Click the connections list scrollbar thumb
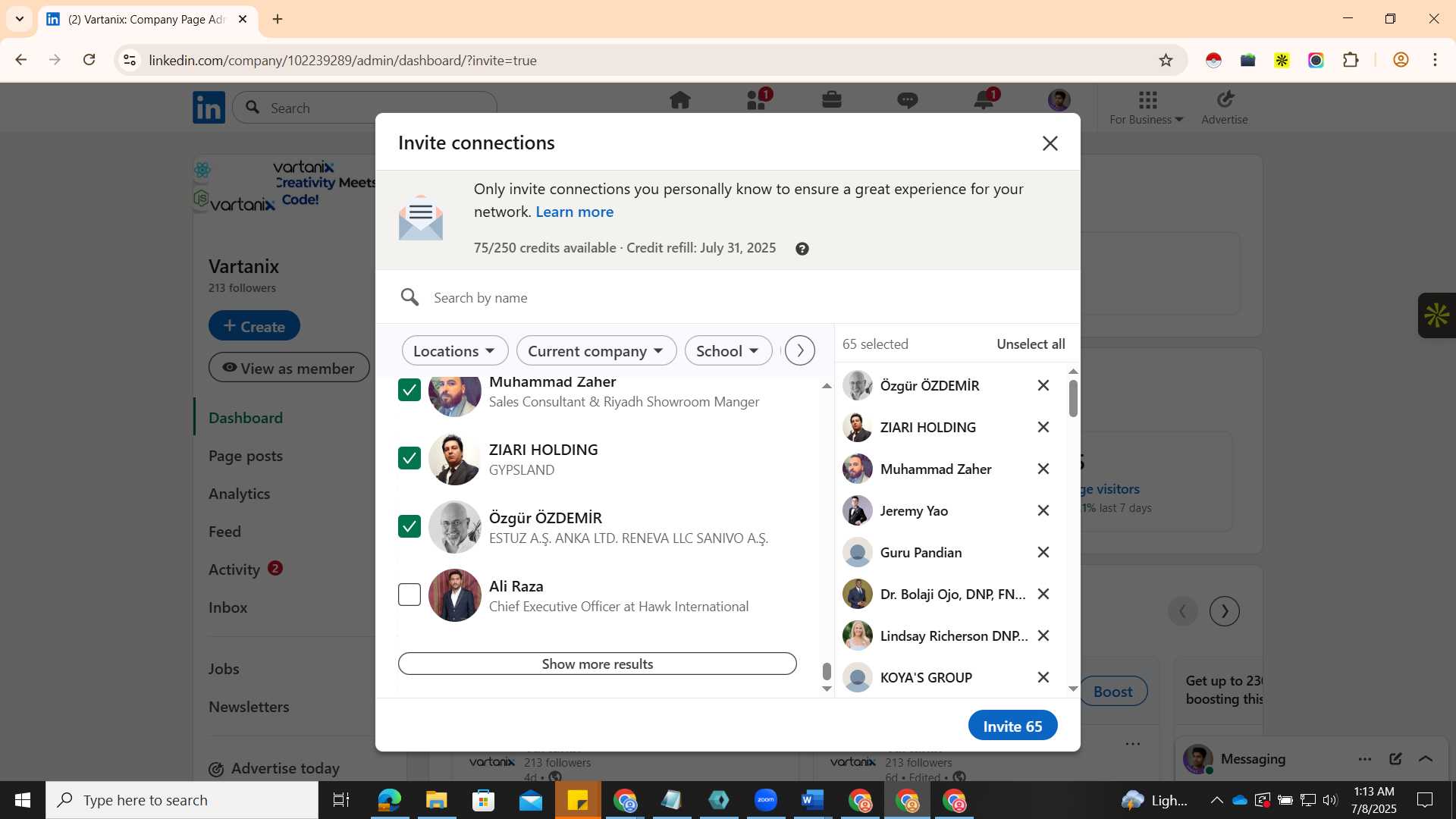 click(x=827, y=672)
